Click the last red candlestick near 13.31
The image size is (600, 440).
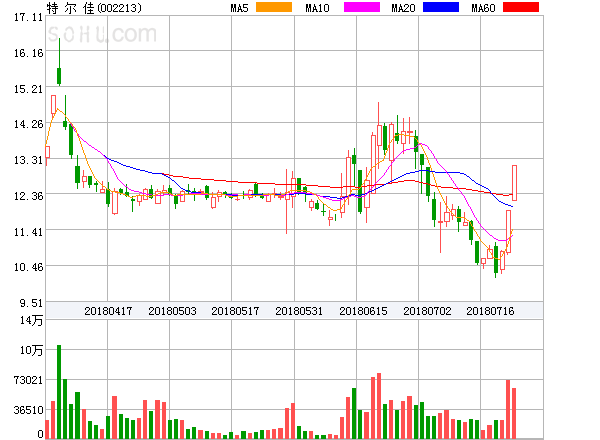515,183
